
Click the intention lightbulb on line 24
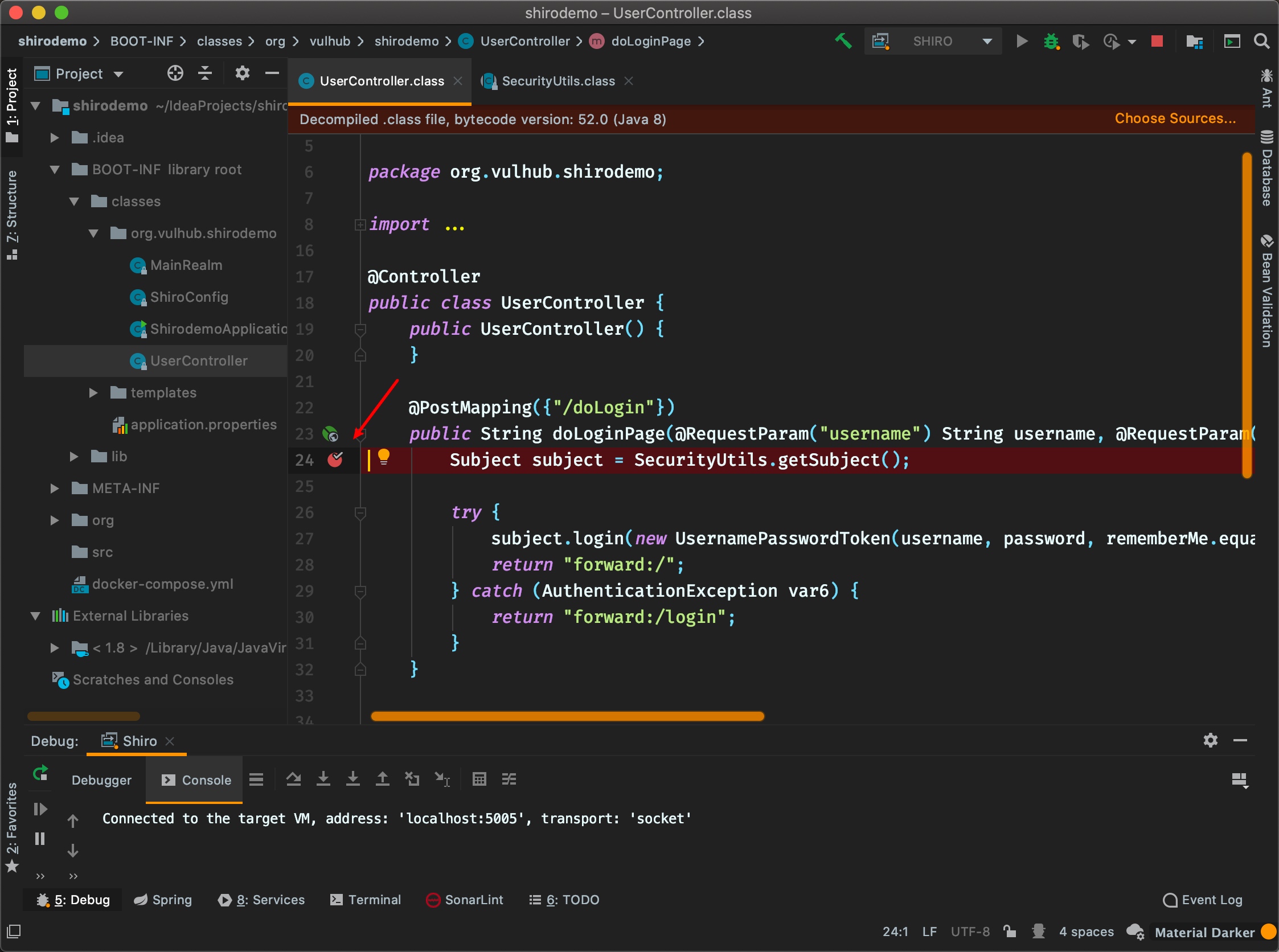click(383, 458)
